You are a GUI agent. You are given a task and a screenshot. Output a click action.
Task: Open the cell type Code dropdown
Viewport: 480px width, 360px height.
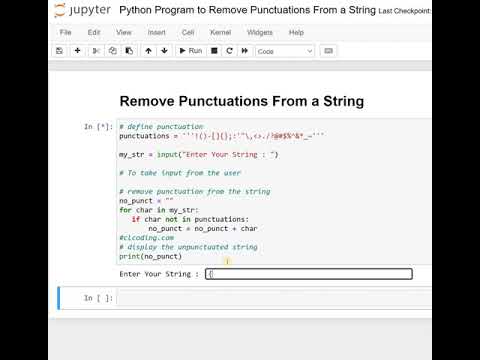click(285, 51)
